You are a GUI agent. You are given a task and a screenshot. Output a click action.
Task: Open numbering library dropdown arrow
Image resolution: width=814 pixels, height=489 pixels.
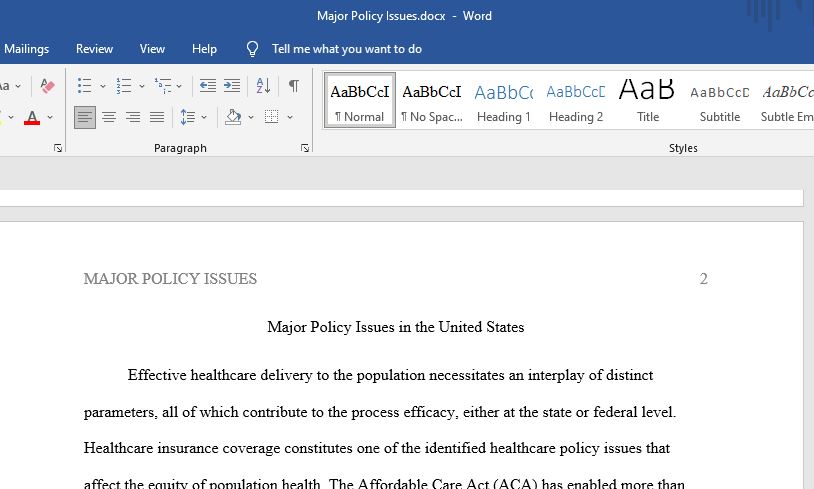(142, 86)
